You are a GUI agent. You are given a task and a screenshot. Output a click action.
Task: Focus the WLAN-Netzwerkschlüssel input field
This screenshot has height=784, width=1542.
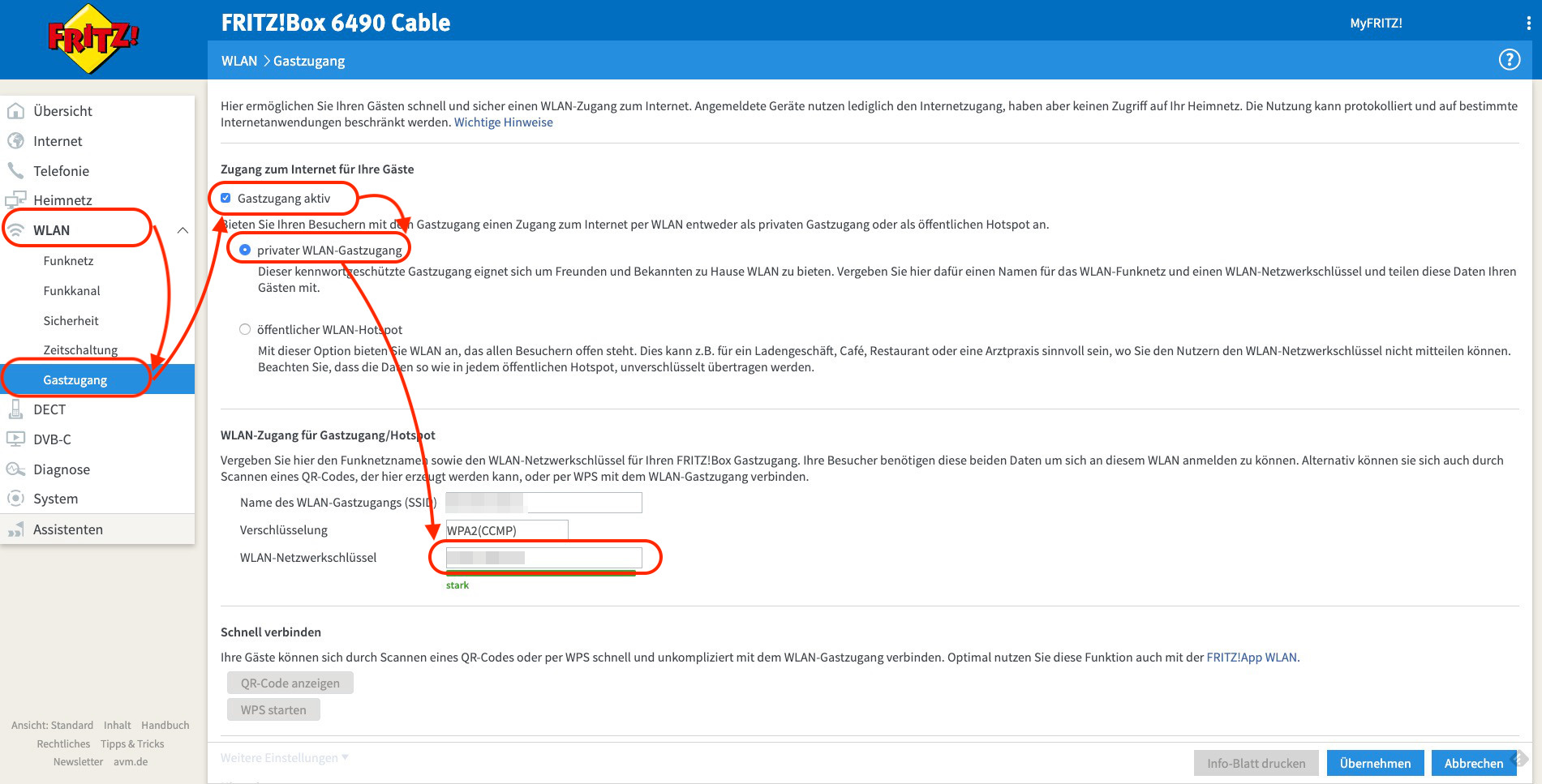click(x=543, y=558)
